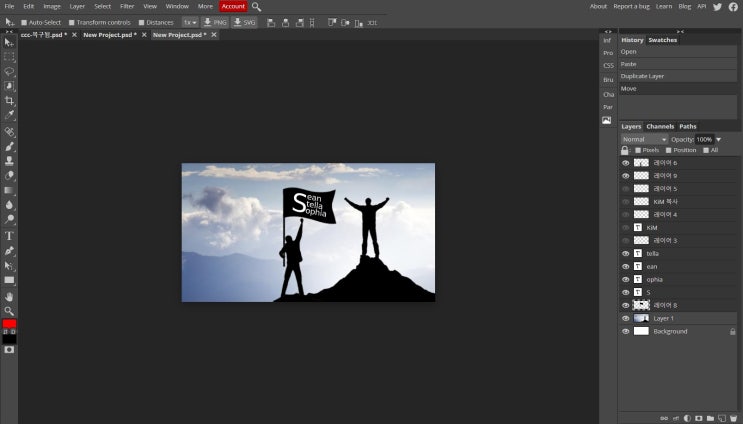The height and width of the screenshot is (424, 743).
Task: Open the Normal blend mode dropdown
Action: point(644,139)
